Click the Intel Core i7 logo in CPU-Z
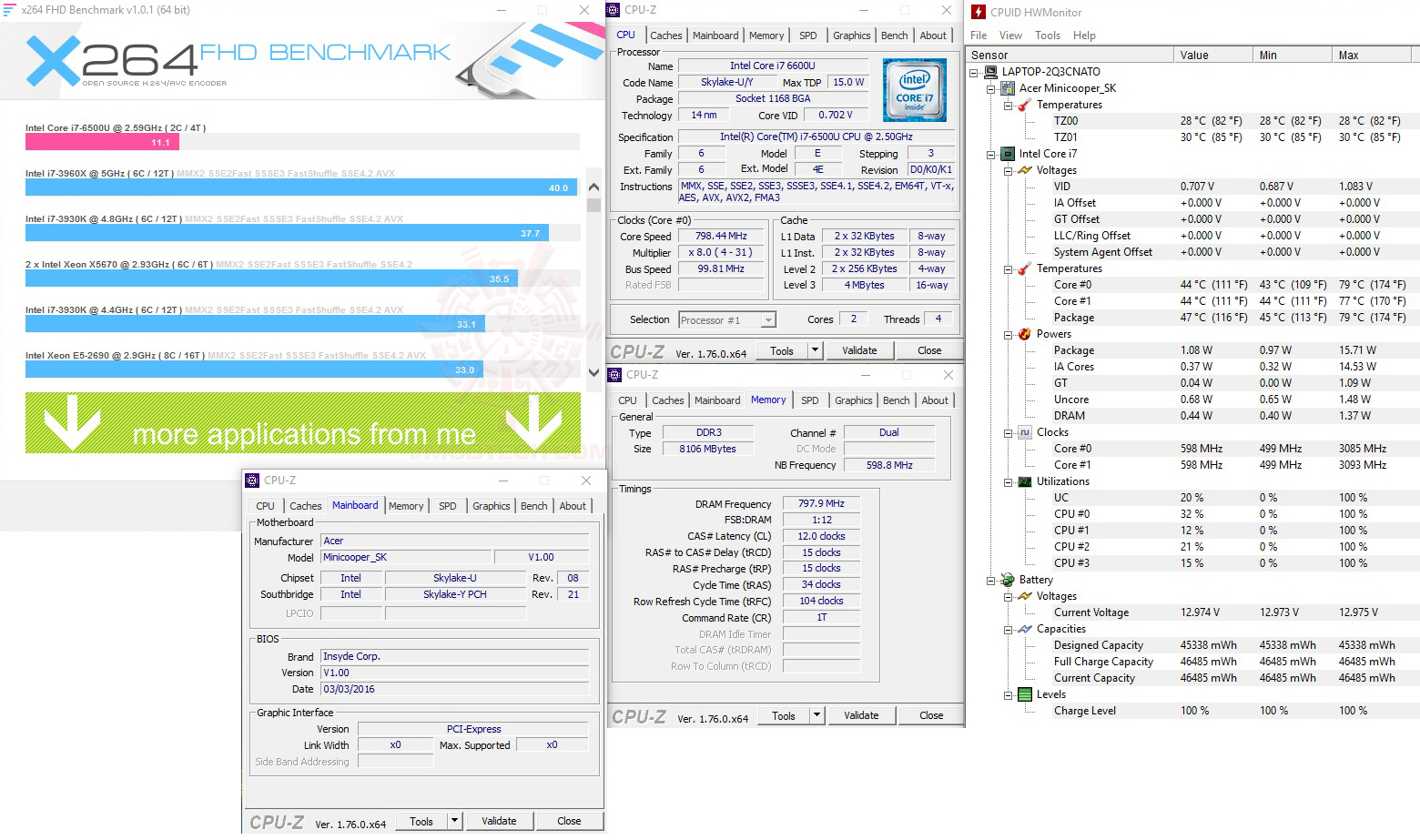This screenshot has height=840, width=1420. click(x=913, y=89)
